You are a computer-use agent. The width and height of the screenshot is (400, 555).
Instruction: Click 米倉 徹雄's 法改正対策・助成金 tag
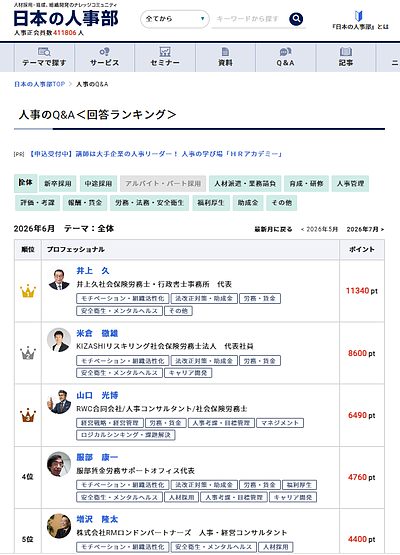click(204, 361)
